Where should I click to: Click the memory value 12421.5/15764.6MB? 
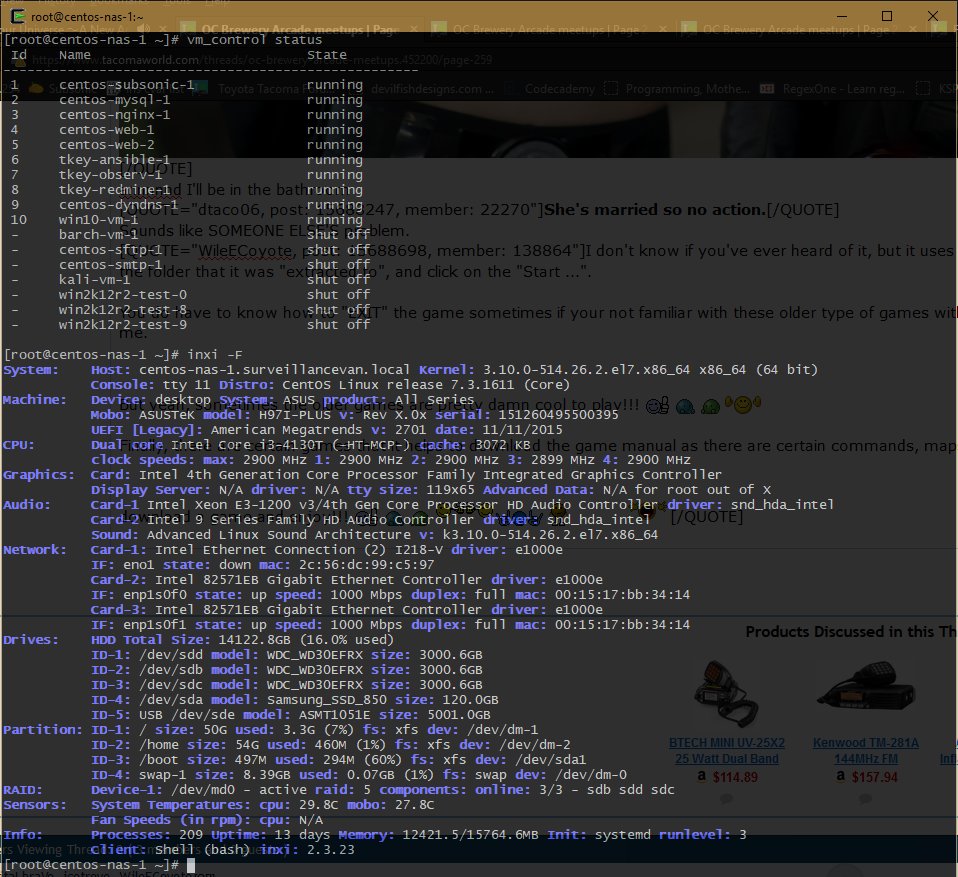470,834
